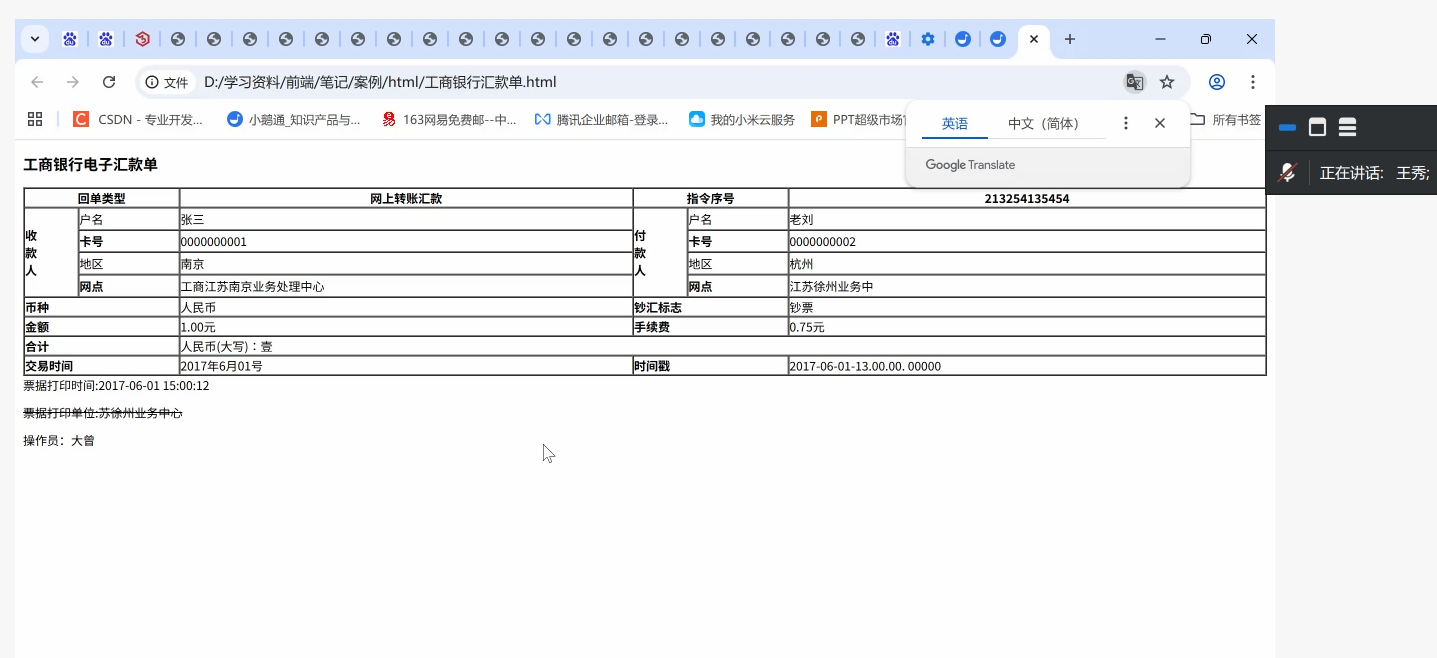Screen dimensions: 1437x658
Task: Switch to the tab with blue gear icon
Action: tap(928, 39)
